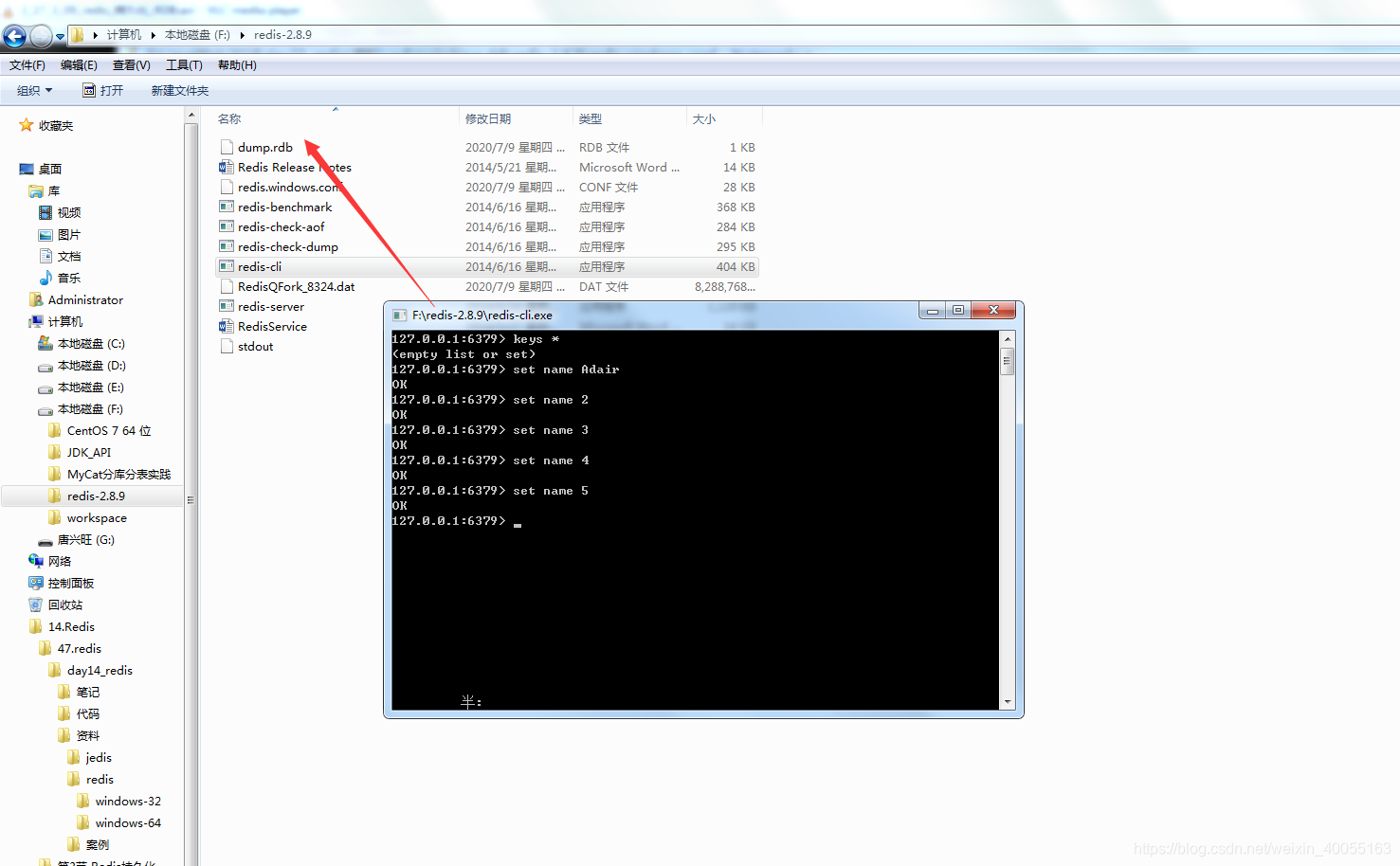Select the stdout file icon
This screenshot has height=866, width=1400.
pyautogui.click(x=227, y=346)
